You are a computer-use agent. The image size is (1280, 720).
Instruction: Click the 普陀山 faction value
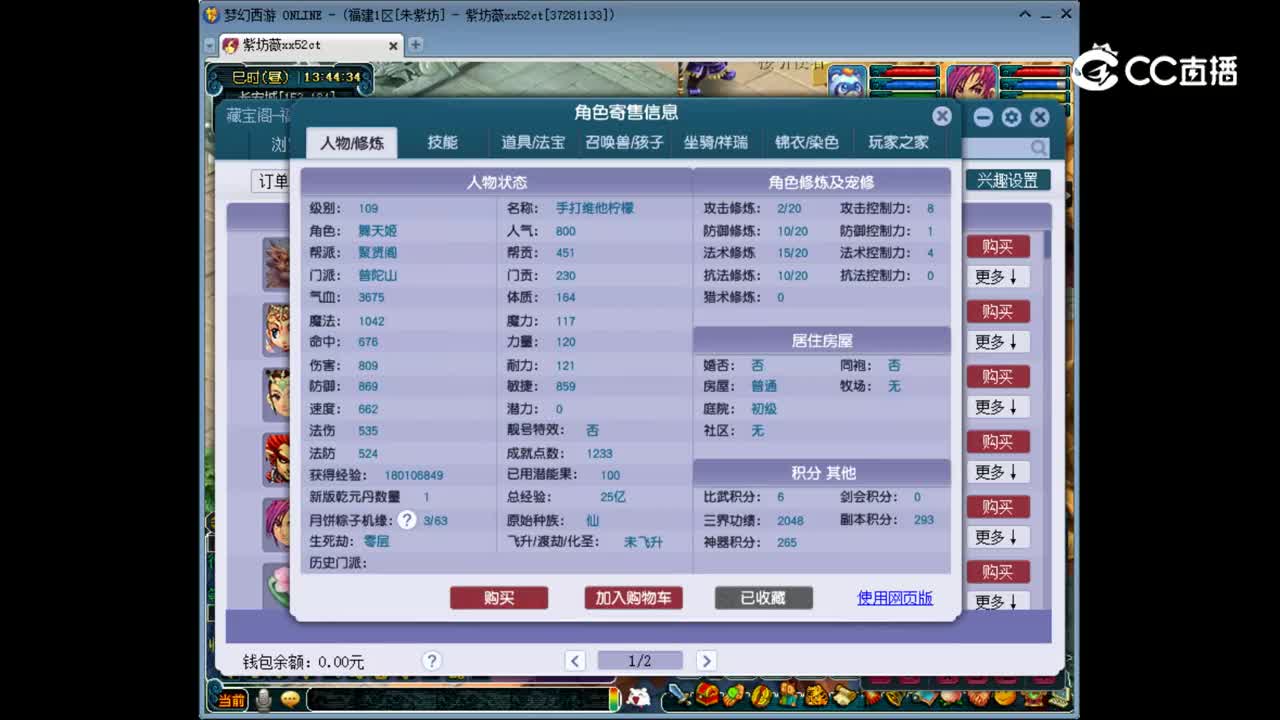coord(377,275)
